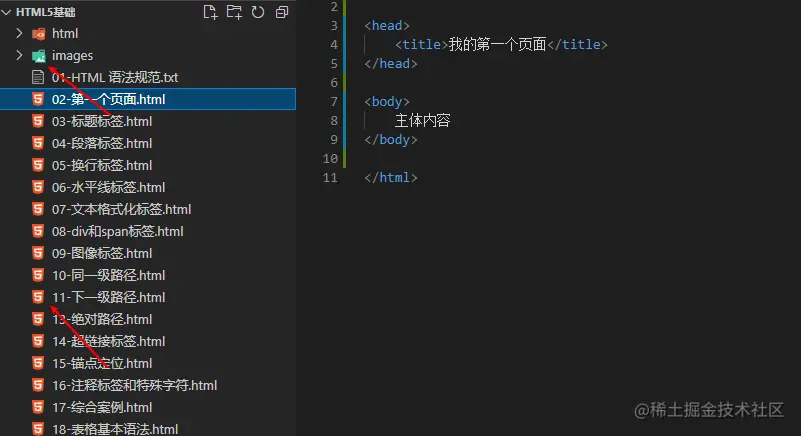Collapse the HTML5基础 root folder chevron
801x436 pixels.
coord(6,12)
